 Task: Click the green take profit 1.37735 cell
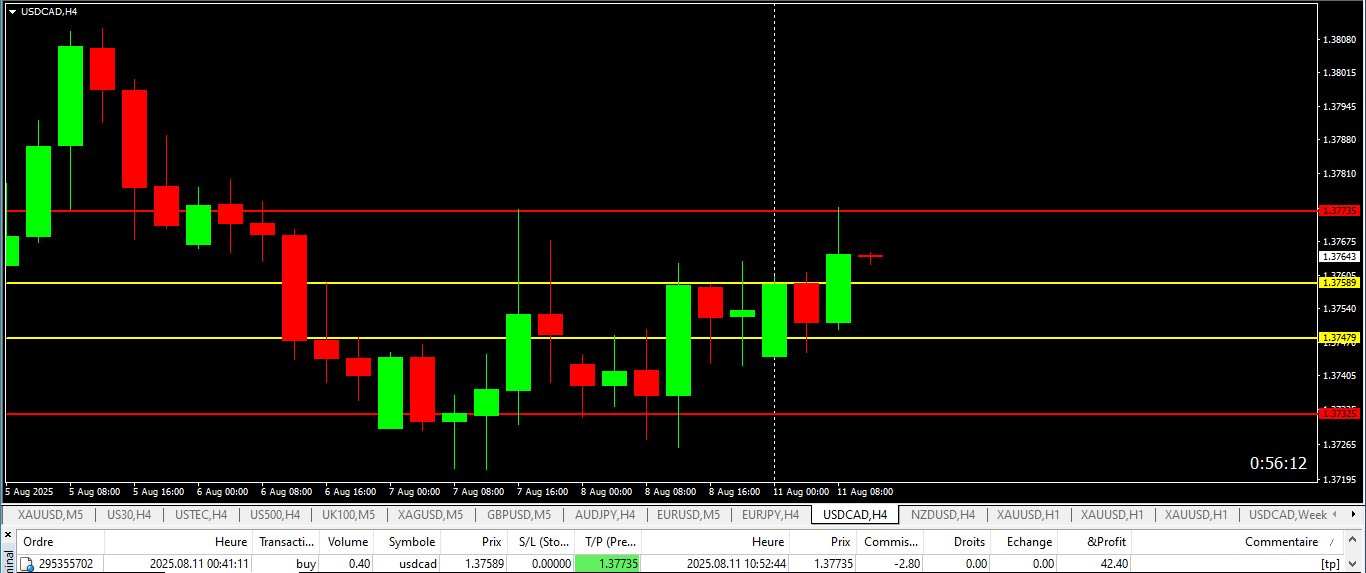point(608,564)
